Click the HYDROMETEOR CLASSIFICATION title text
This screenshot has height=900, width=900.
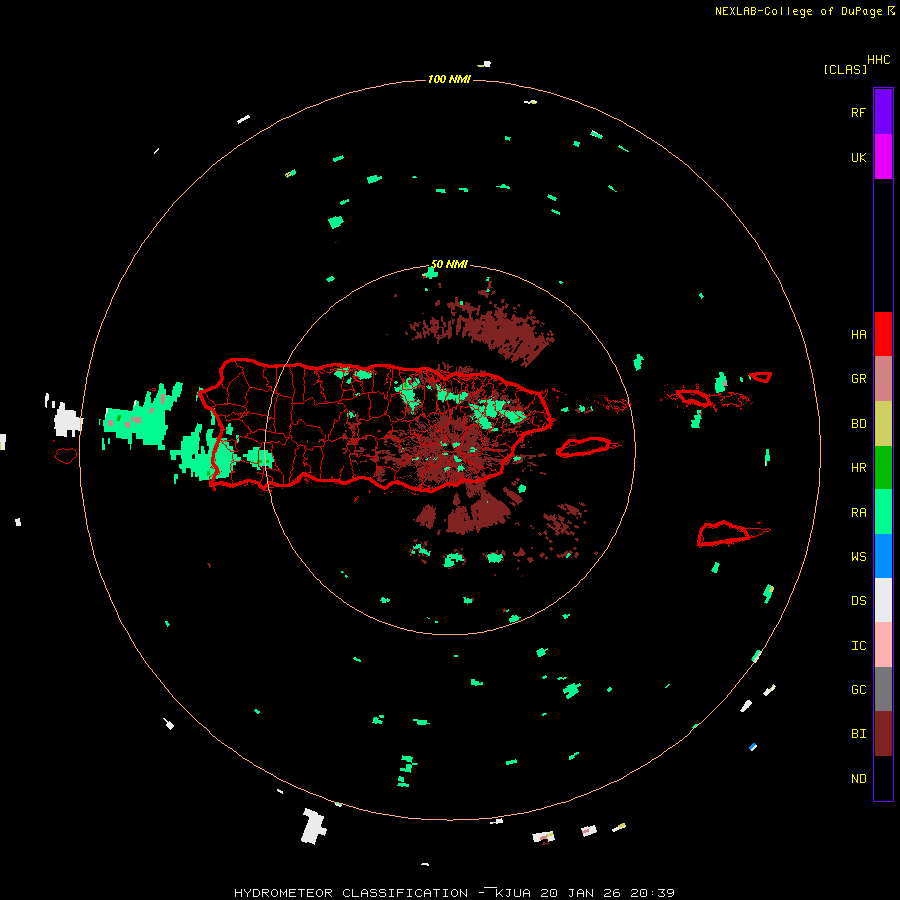[351, 893]
